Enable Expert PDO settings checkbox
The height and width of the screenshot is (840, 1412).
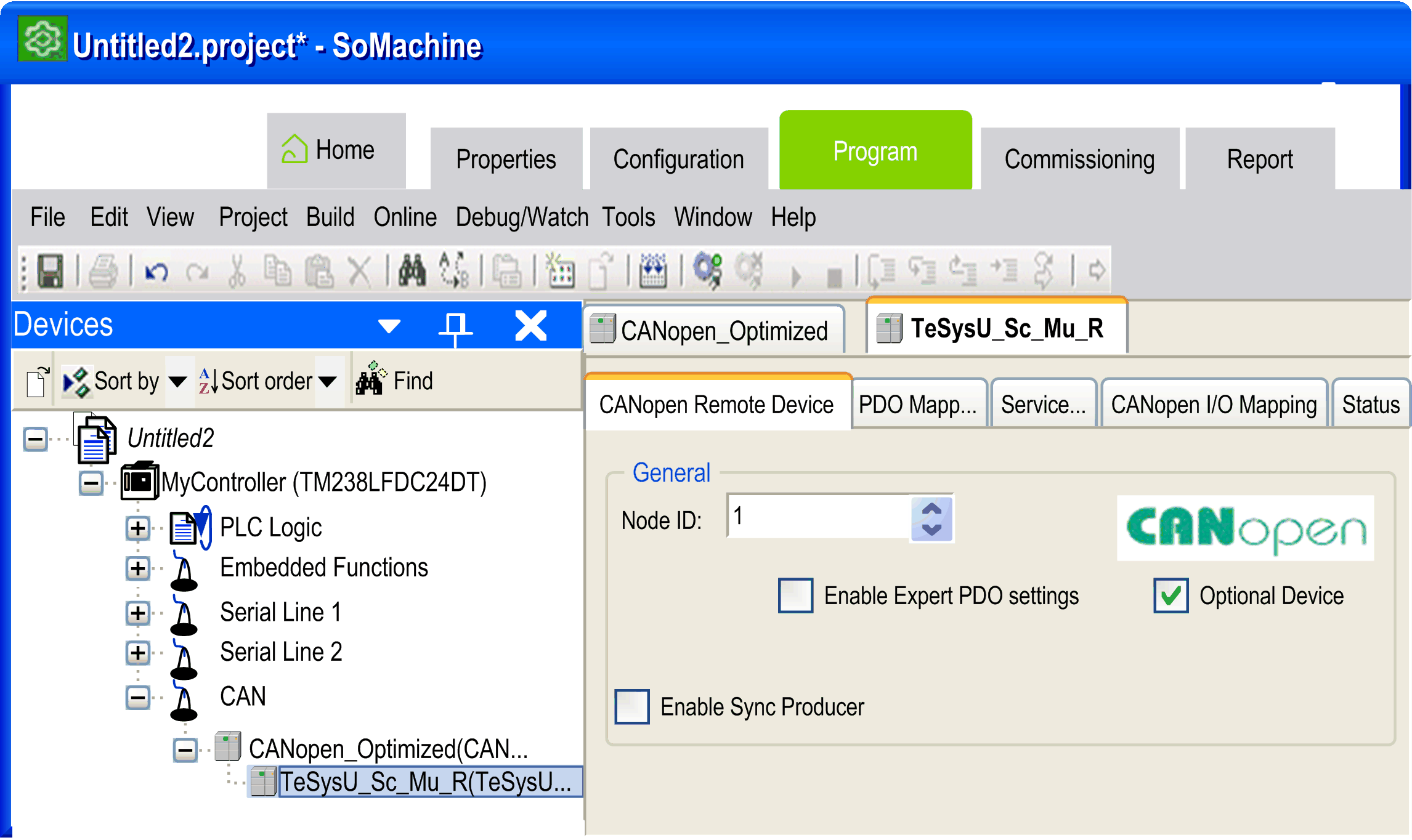[795, 596]
